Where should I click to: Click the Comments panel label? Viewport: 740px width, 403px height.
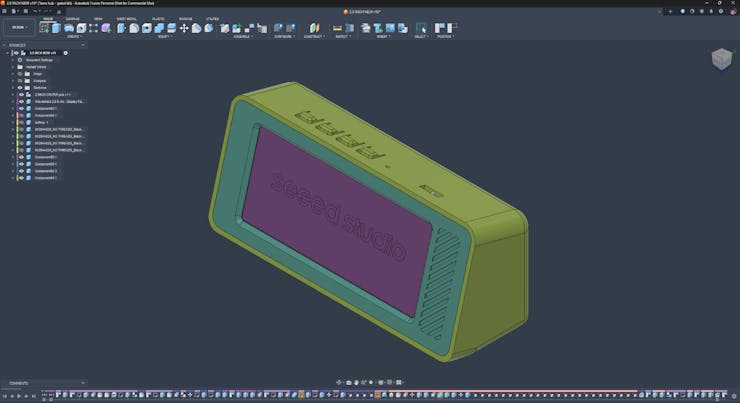(20, 382)
